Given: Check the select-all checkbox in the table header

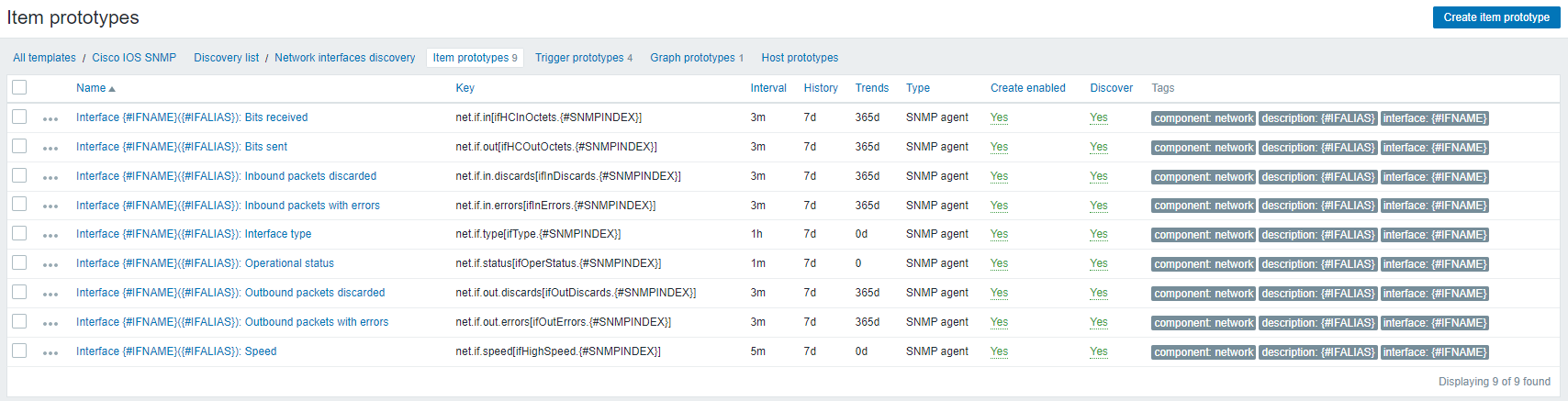Looking at the screenshot, I should pos(19,87).
